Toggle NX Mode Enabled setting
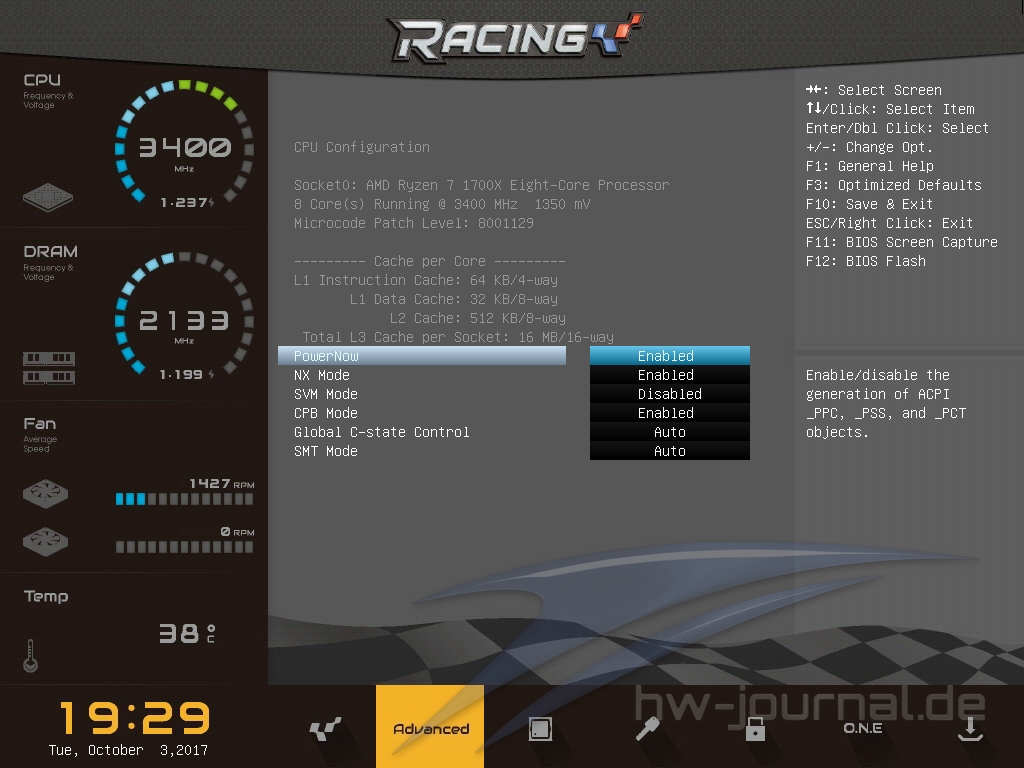The width and height of the screenshot is (1024, 768). 669,375
